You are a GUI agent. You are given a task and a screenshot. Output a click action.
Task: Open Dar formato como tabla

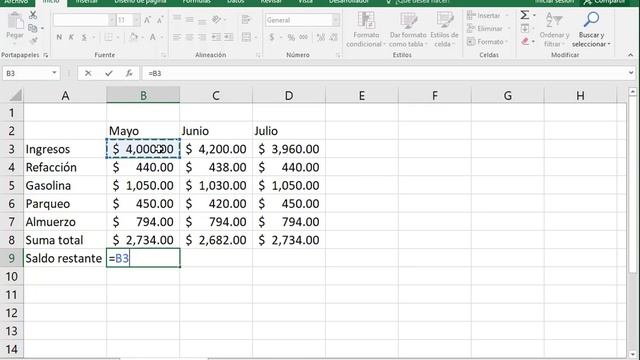click(408, 29)
